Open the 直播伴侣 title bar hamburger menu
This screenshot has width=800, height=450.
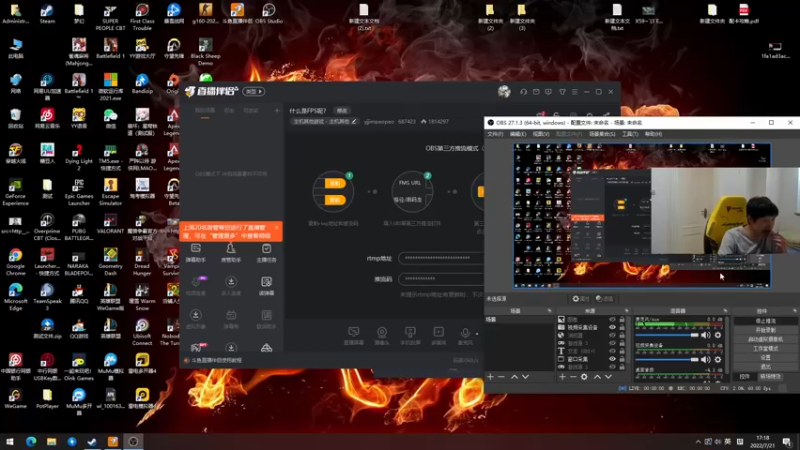[574, 92]
